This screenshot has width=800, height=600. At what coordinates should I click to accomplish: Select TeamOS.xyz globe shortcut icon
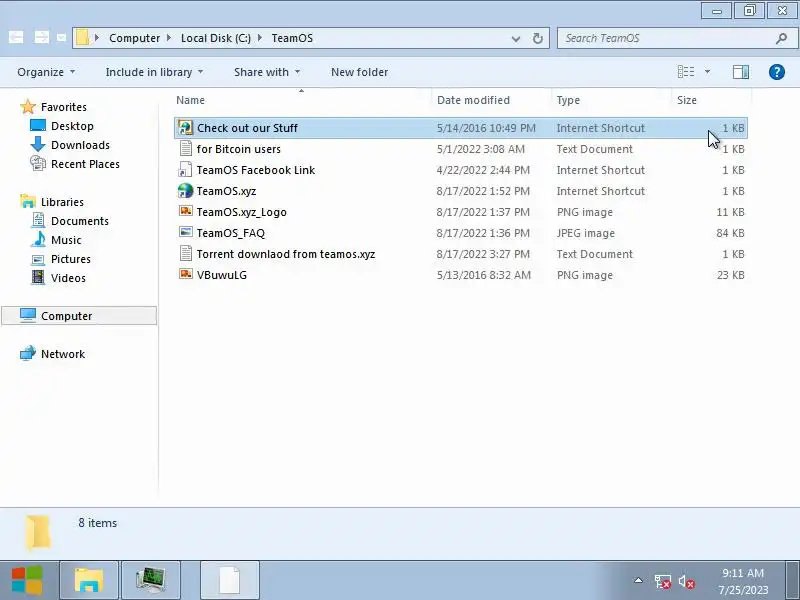[x=185, y=191]
